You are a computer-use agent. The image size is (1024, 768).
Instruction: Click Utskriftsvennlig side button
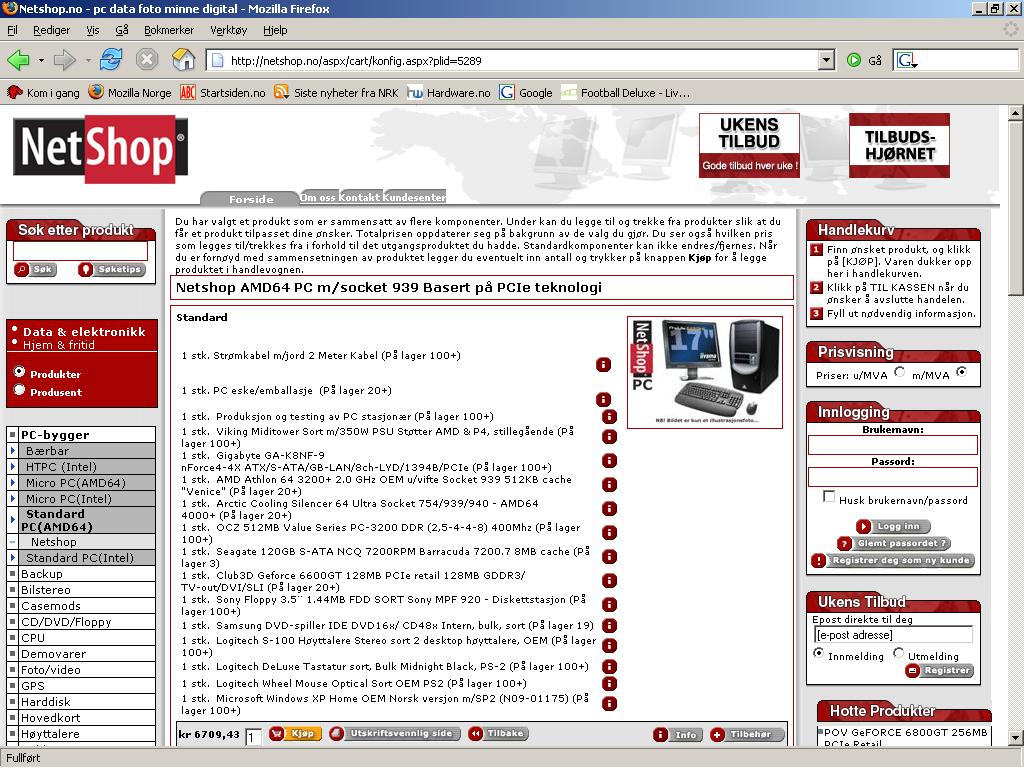click(395, 733)
